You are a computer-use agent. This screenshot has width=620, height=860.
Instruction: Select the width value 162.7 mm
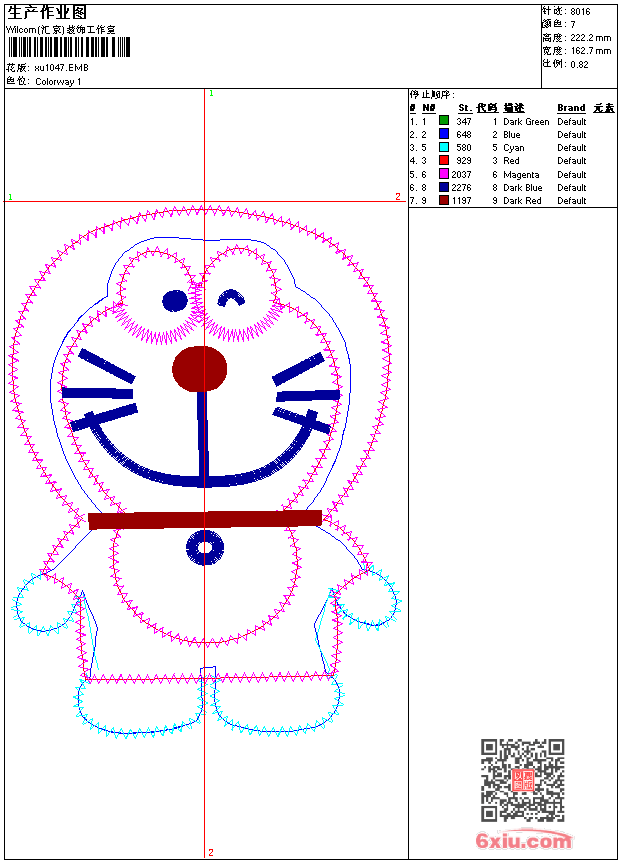tap(590, 51)
